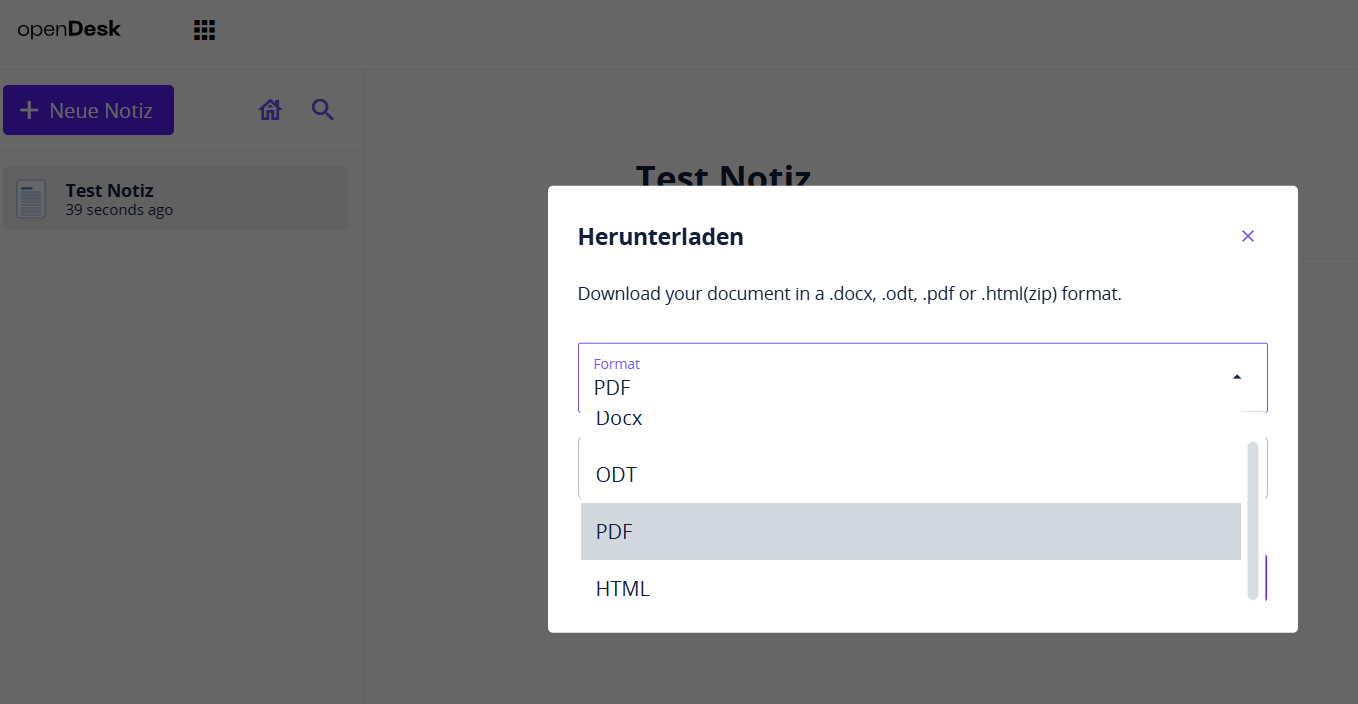
Task: Choose PDF from the format list
Action: coord(612,531)
